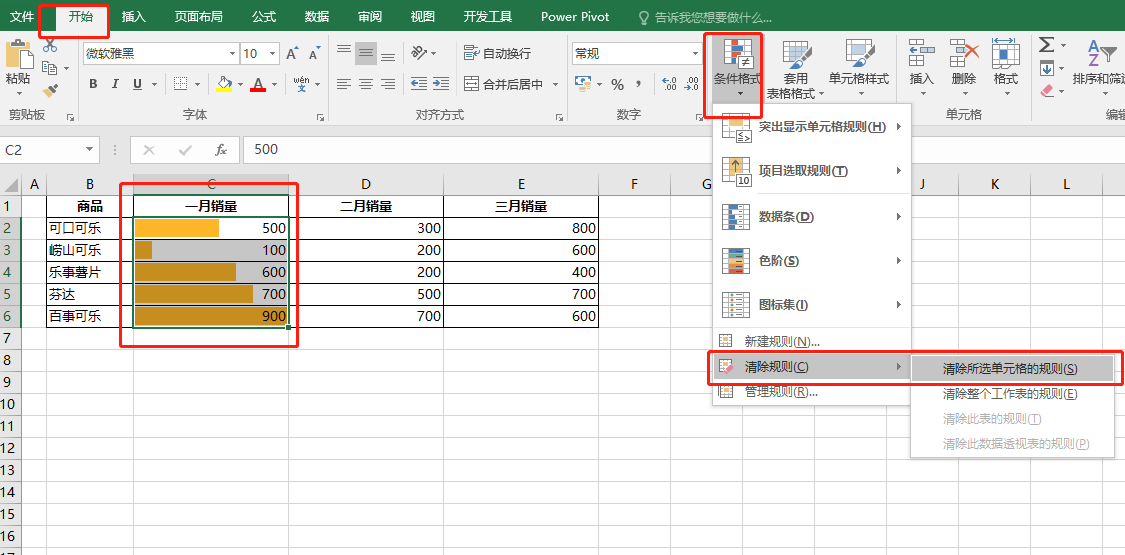Click 新建规则(N)... menu entry
The width and height of the screenshot is (1125, 555).
click(811, 342)
